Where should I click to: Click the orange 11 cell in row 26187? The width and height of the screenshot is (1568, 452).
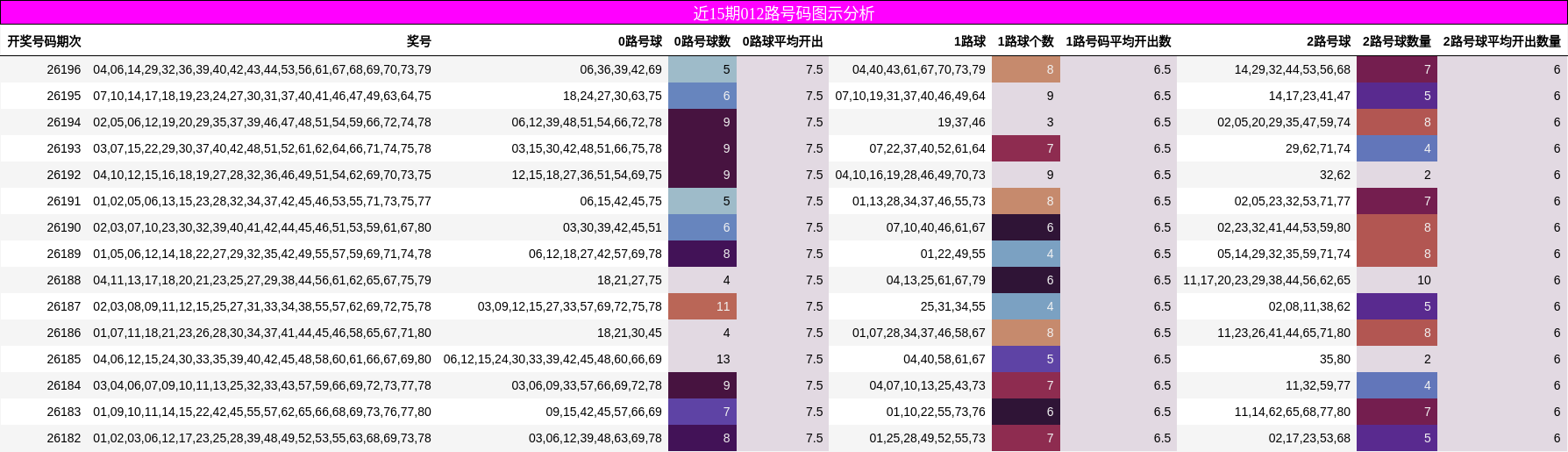pos(702,306)
